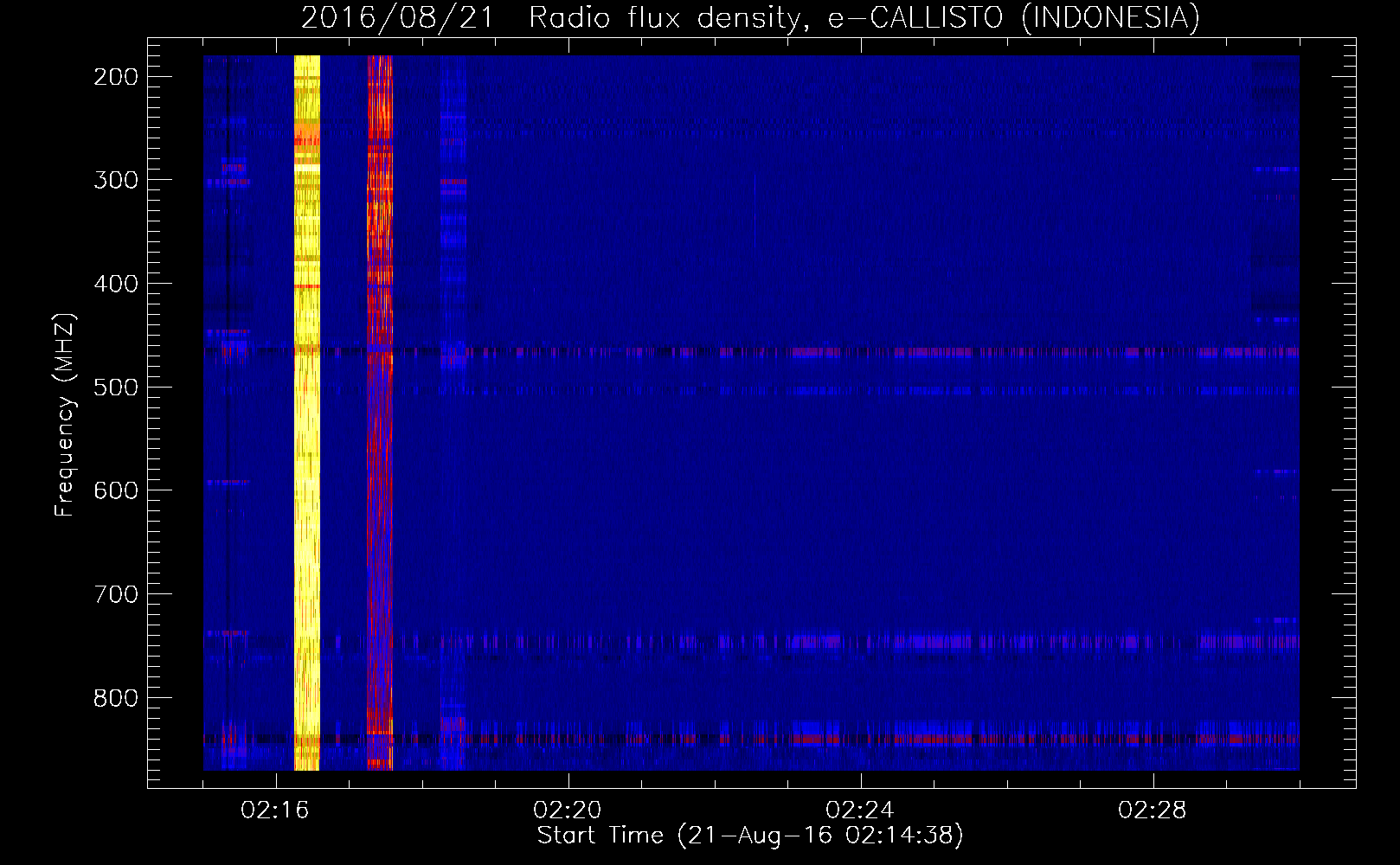The image size is (1400, 865).
Task: Click the plot title '2016/08/21 Radio flux density'
Action: click(x=554, y=17)
